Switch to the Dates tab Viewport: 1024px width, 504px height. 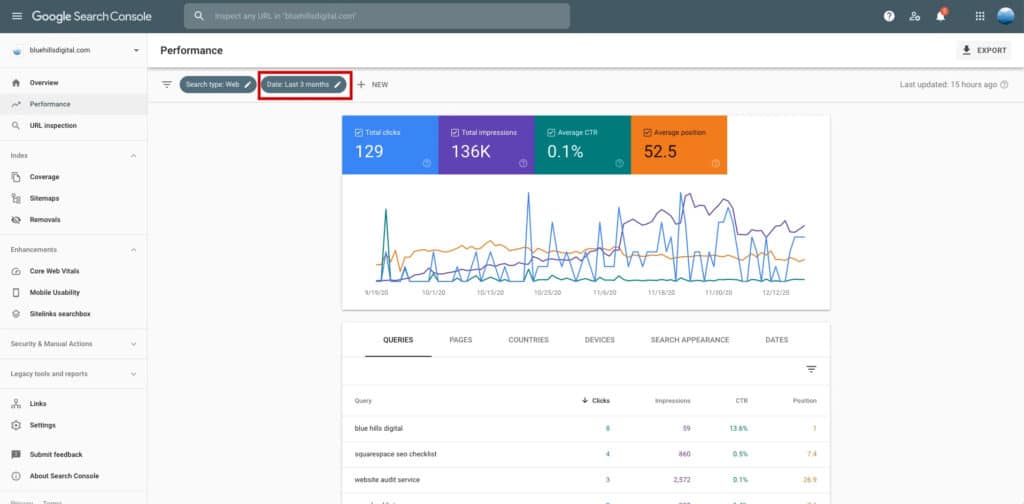point(776,340)
